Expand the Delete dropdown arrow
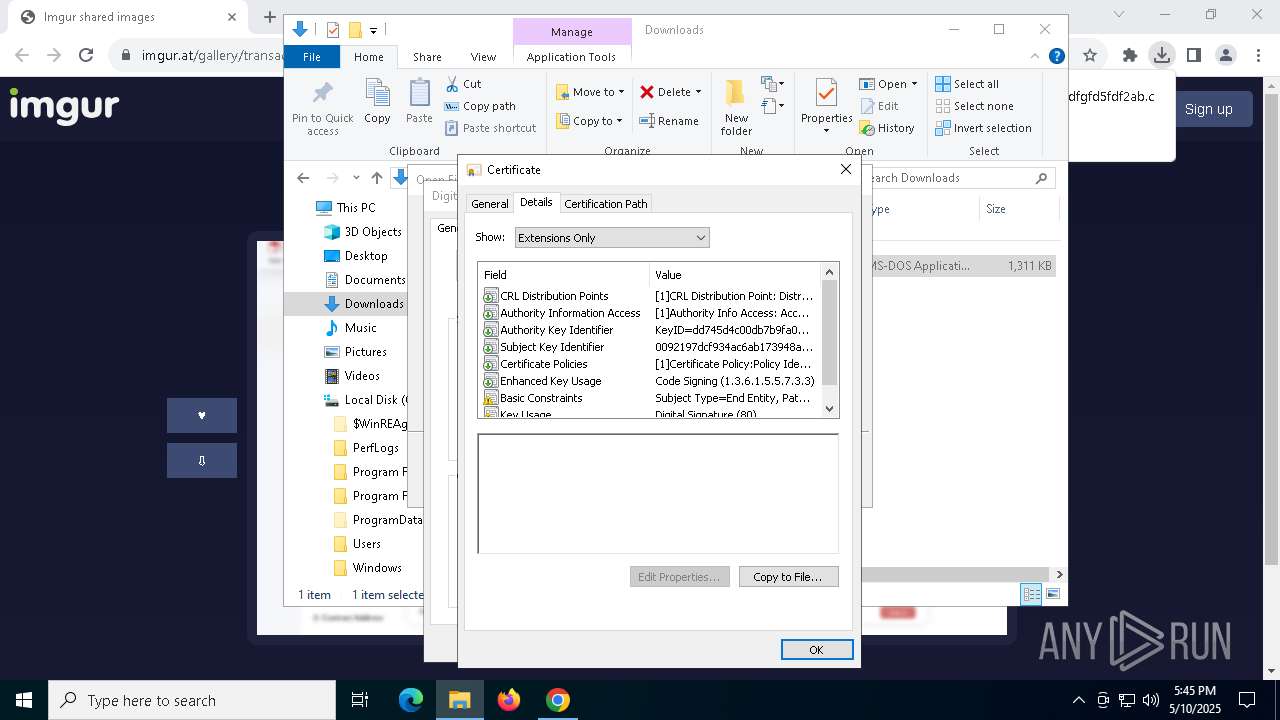The height and width of the screenshot is (720, 1280). (x=698, y=92)
